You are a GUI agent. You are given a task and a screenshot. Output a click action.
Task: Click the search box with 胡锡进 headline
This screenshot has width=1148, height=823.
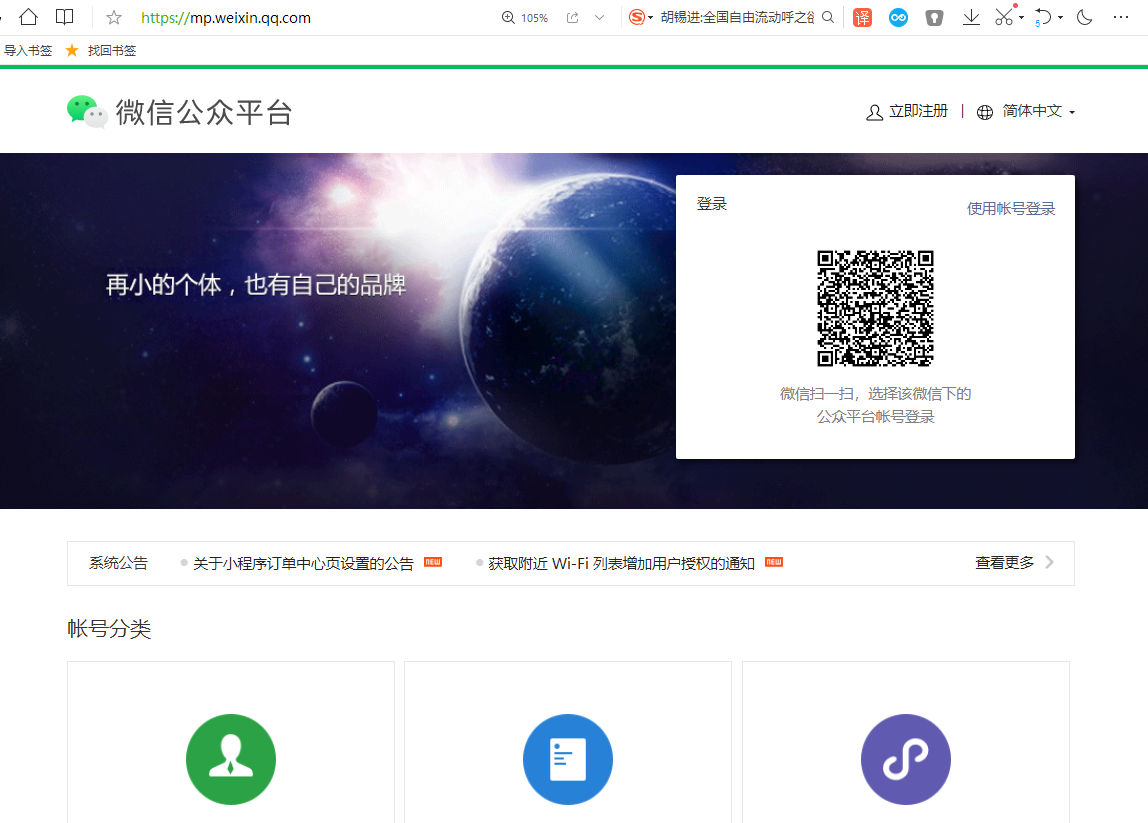point(737,17)
